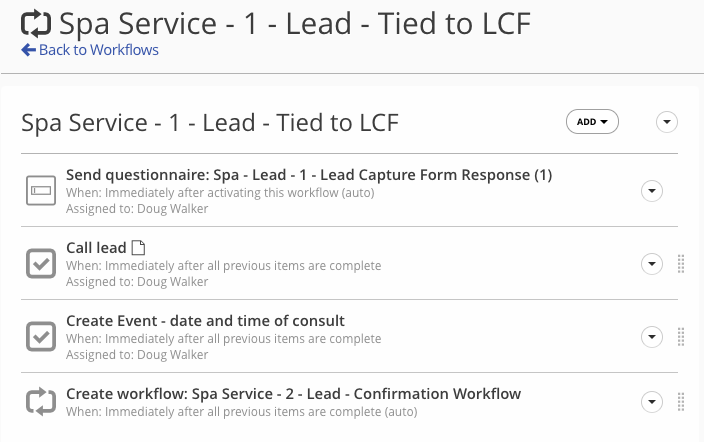Screen dimensions: 704x442
Task: Click the workflow loop icon beside page title
Action: click(36, 24)
